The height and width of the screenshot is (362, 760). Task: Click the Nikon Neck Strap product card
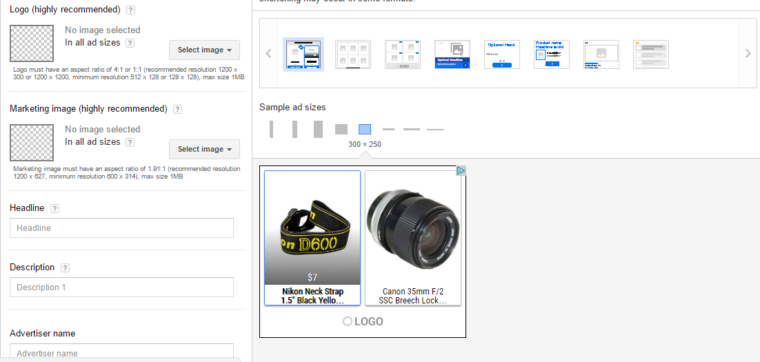click(313, 238)
